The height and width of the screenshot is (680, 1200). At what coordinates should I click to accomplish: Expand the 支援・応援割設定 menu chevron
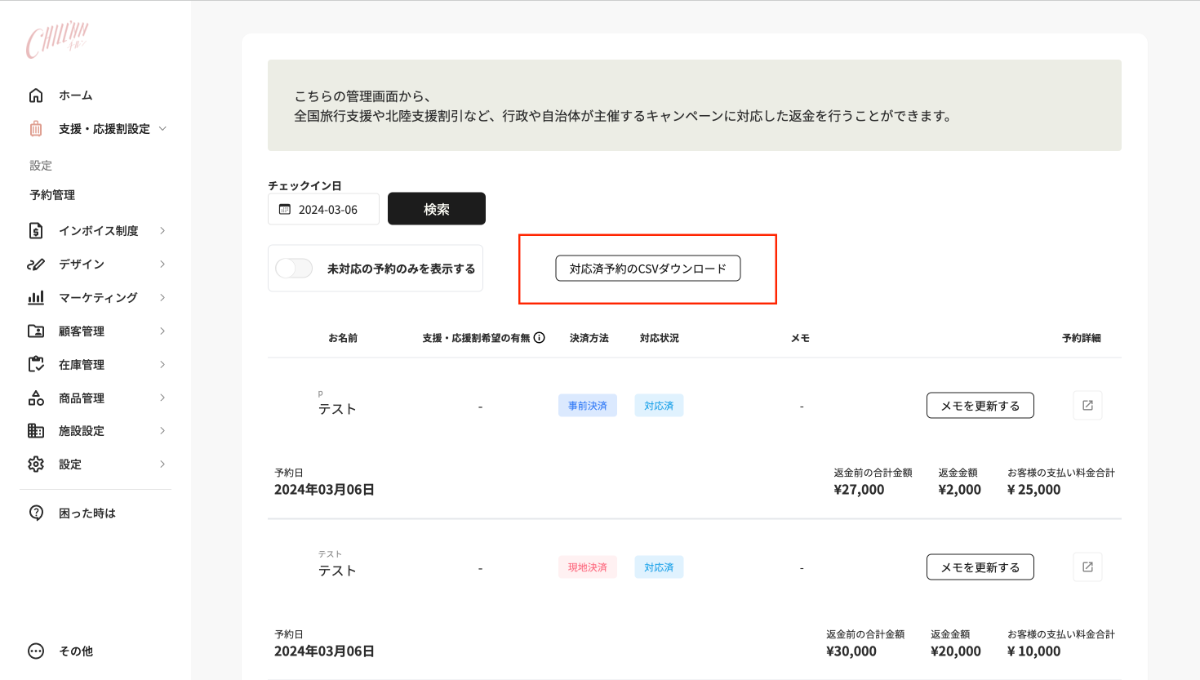(x=163, y=129)
